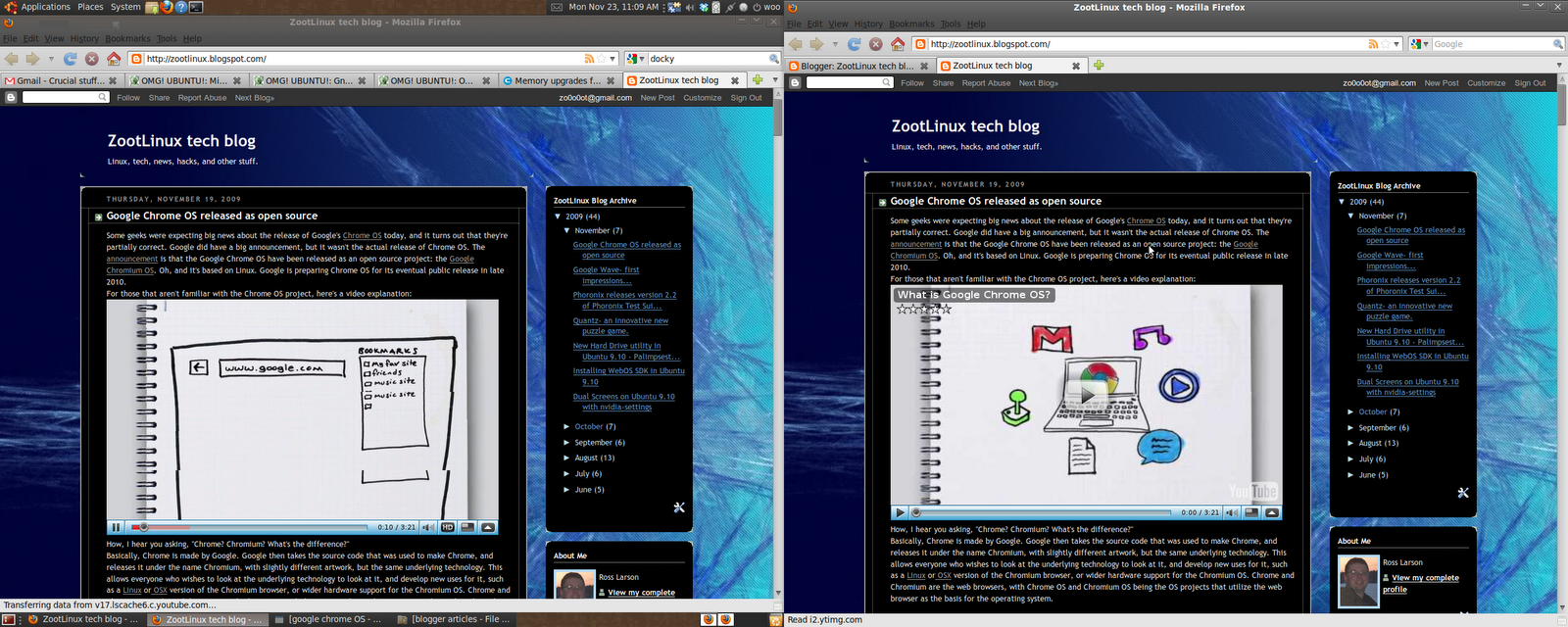Image resolution: width=1568 pixels, height=627 pixels.
Task: Pause the video in left window
Action: pyautogui.click(x=117, y=527)
